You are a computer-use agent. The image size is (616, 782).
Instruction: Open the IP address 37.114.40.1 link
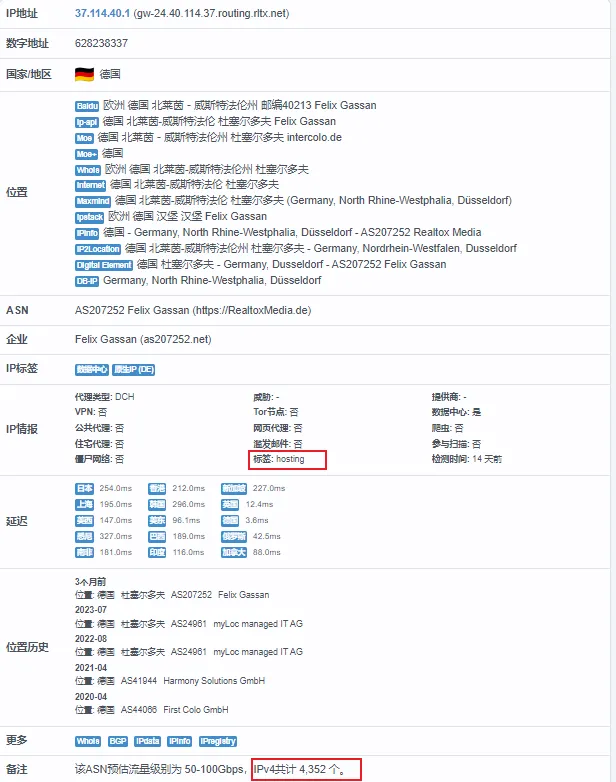pos(101,14)
